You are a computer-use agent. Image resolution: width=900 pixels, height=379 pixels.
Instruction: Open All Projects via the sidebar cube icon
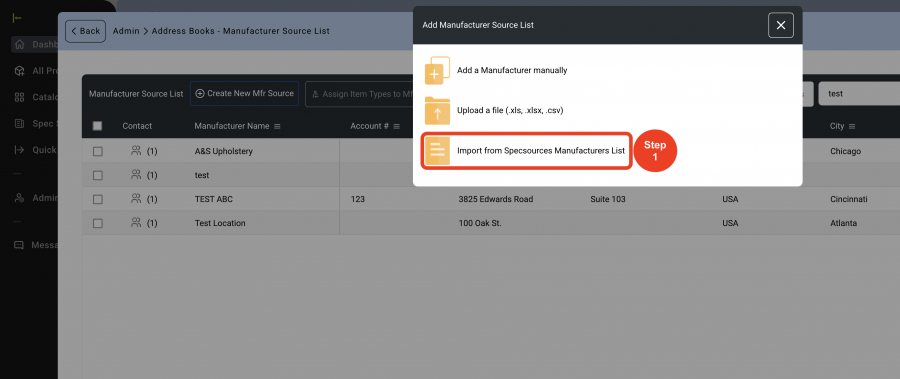pos(20,71)
